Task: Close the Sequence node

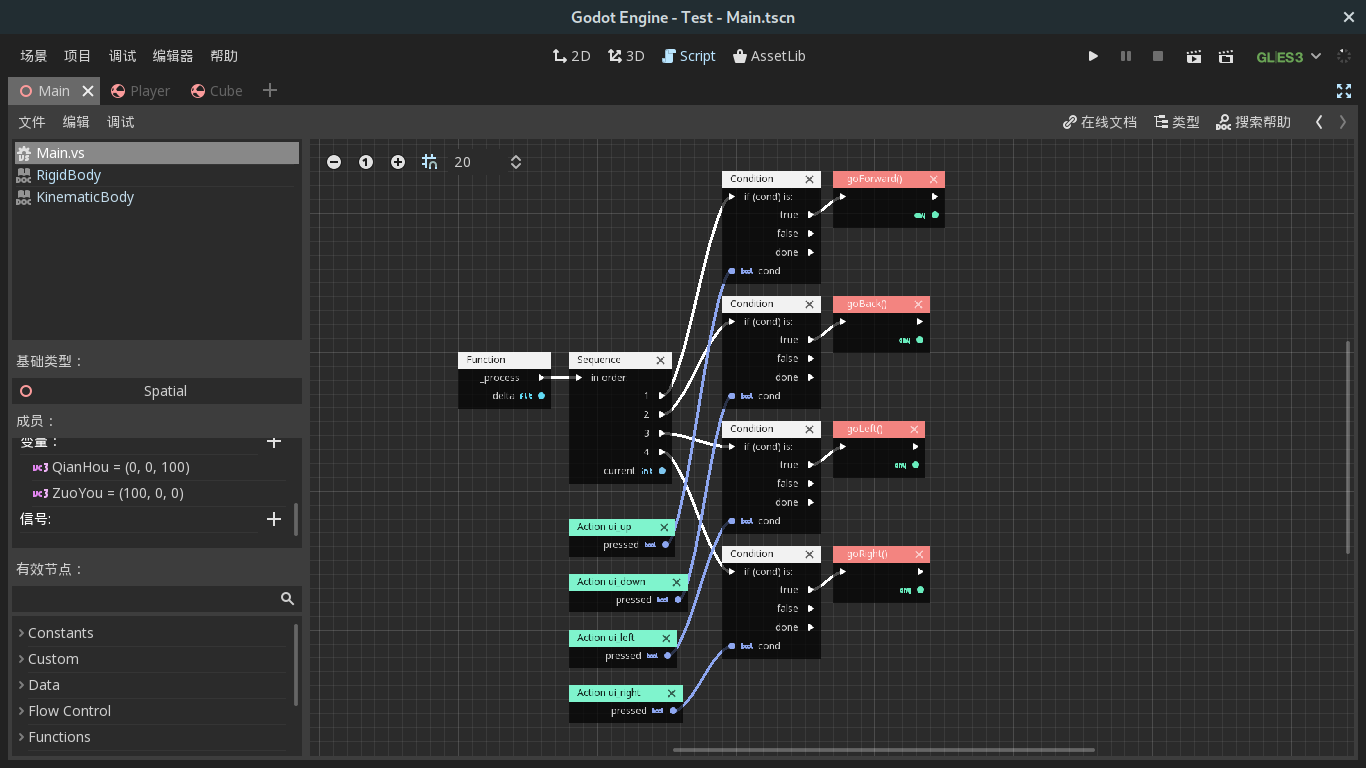Action: (x=661, y=360)
